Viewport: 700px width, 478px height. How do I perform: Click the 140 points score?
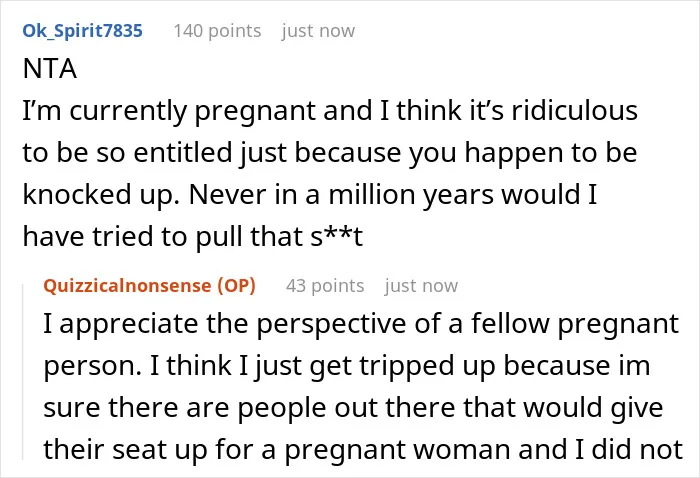pyautogui.click(x=217, y=31)
